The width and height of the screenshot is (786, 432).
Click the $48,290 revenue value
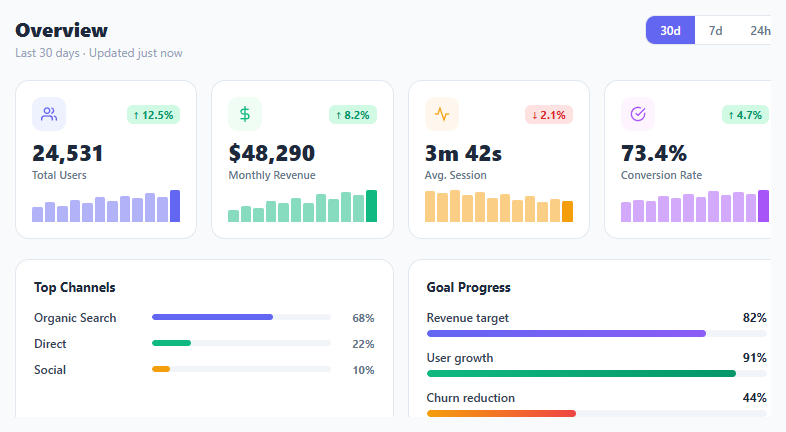(272, 153)
